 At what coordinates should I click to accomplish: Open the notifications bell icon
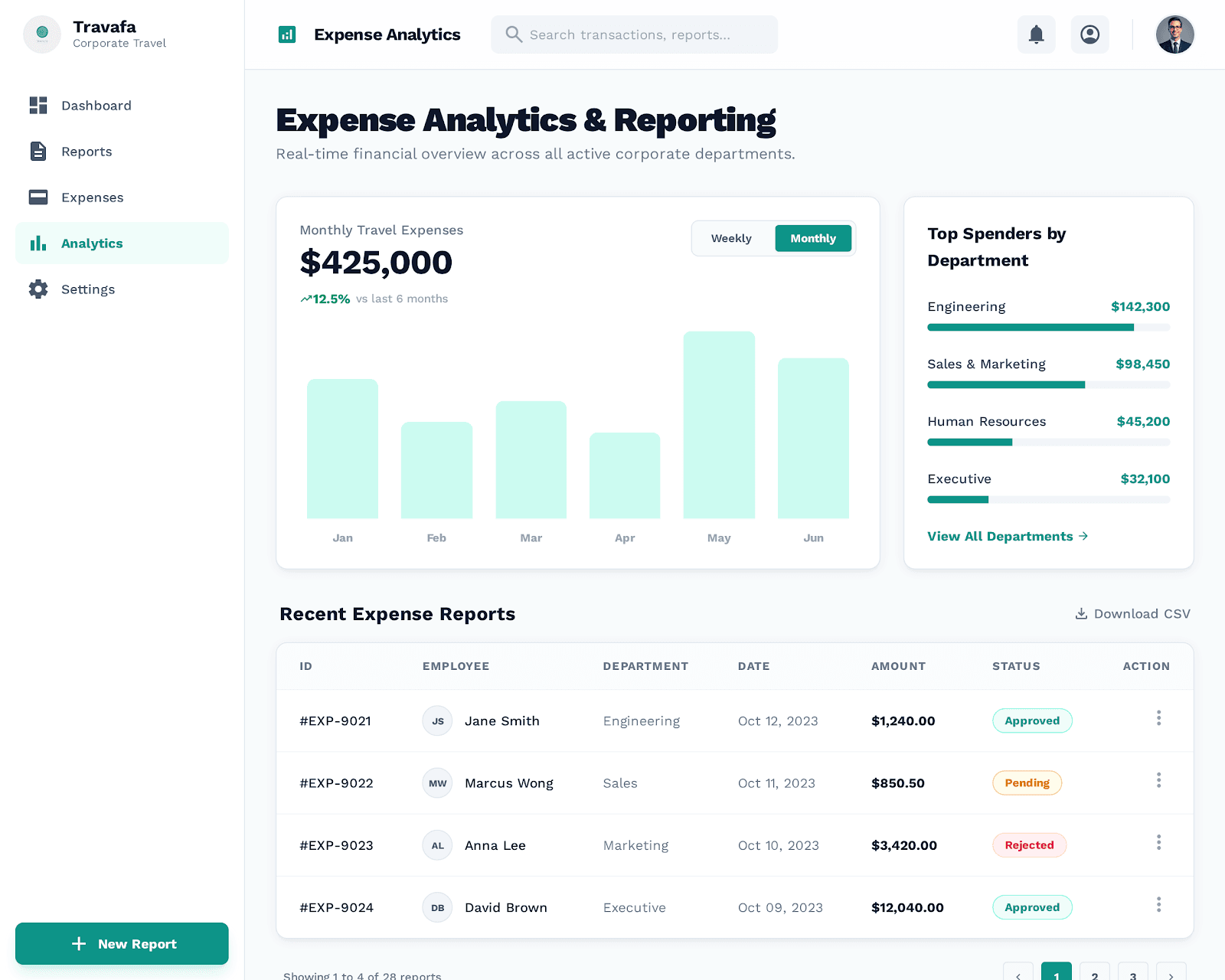click(1035, 34)
